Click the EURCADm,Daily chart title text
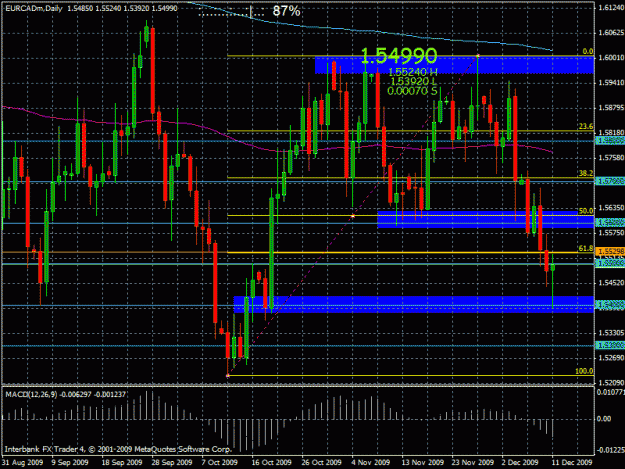The image size is (625, 469). (x=34, y=8)
